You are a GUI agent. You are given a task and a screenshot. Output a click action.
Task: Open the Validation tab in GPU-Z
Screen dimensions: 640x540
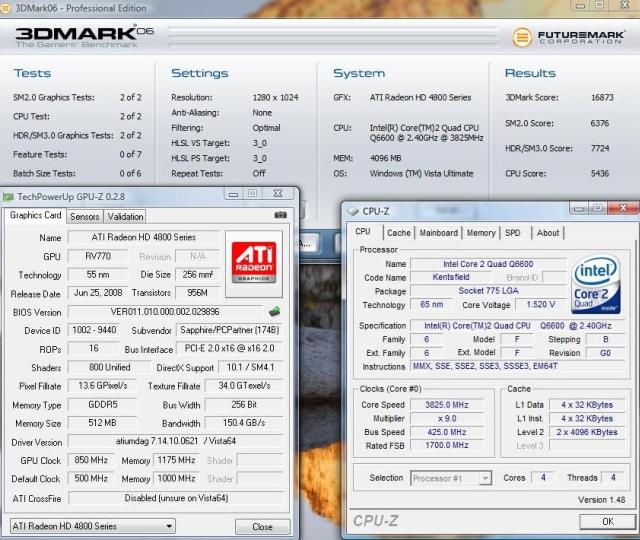point(125,217)
